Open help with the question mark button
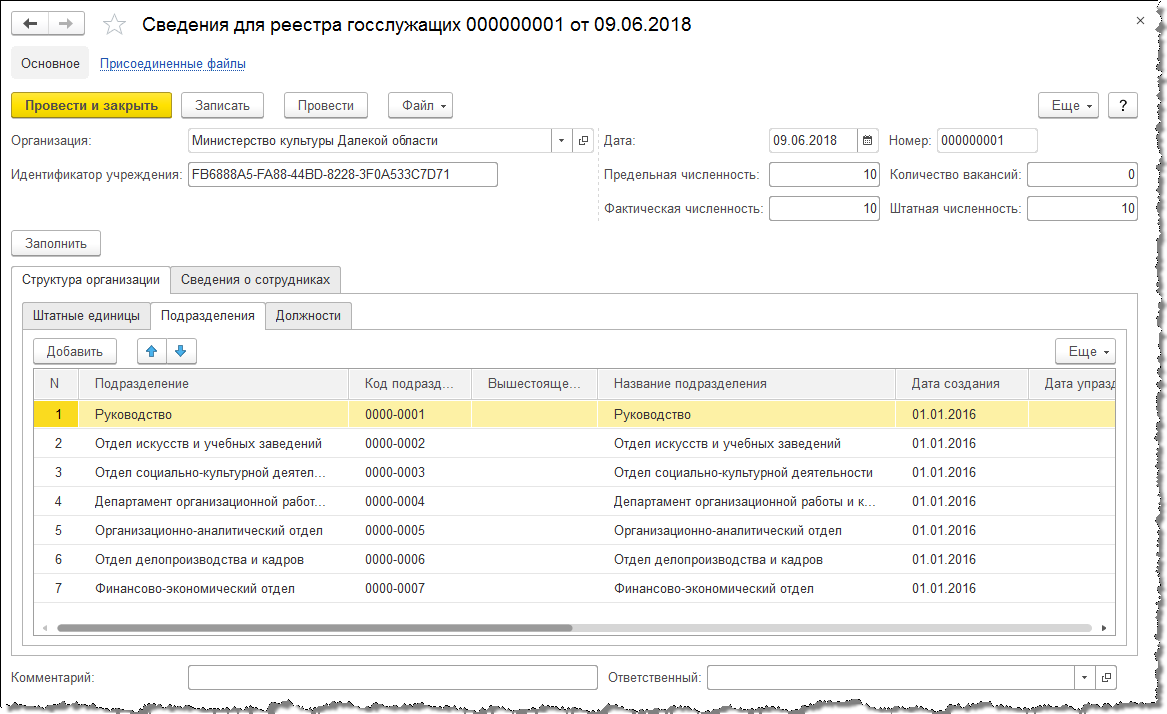This screenshot has height=714, width=1167. [1123, 106]
